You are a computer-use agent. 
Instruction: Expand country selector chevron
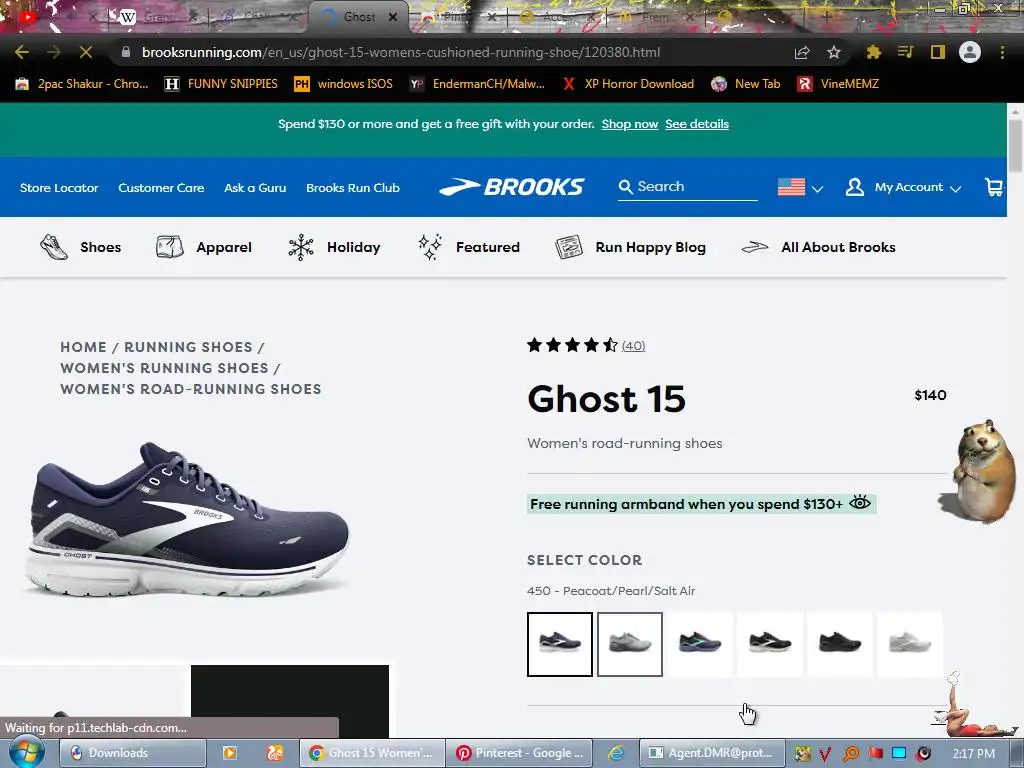tap(817, 189)
